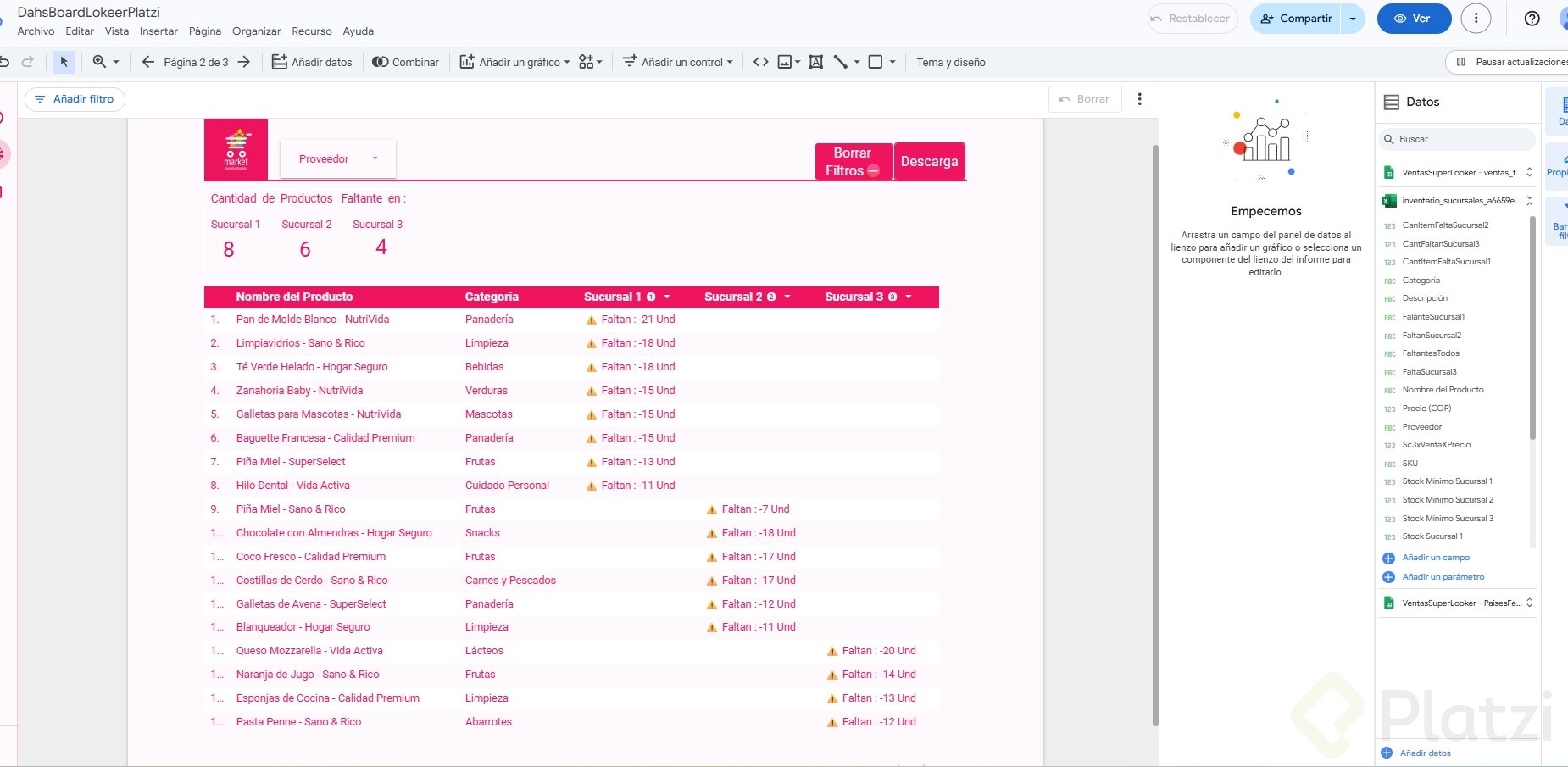Open the Sucursal 2 column sort arrow

[x=787, y=297]
